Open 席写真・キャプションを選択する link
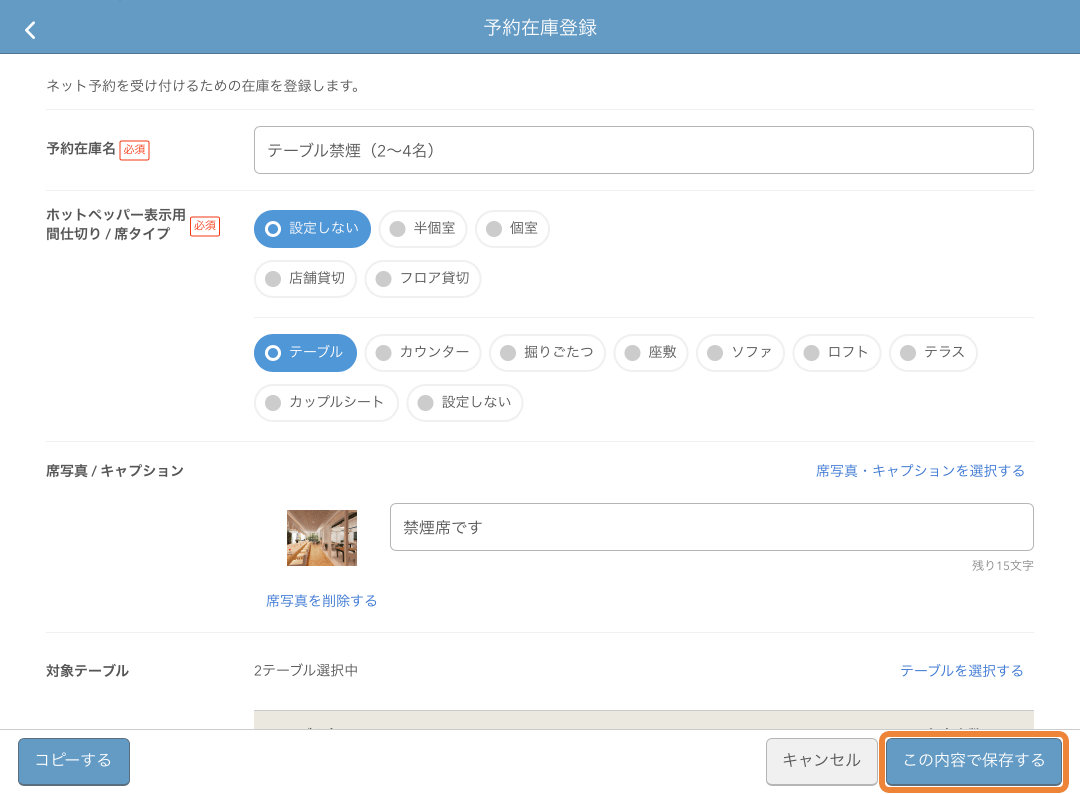Image resolution: width=1080 pixels, height=794 pixels. (920, 471)
